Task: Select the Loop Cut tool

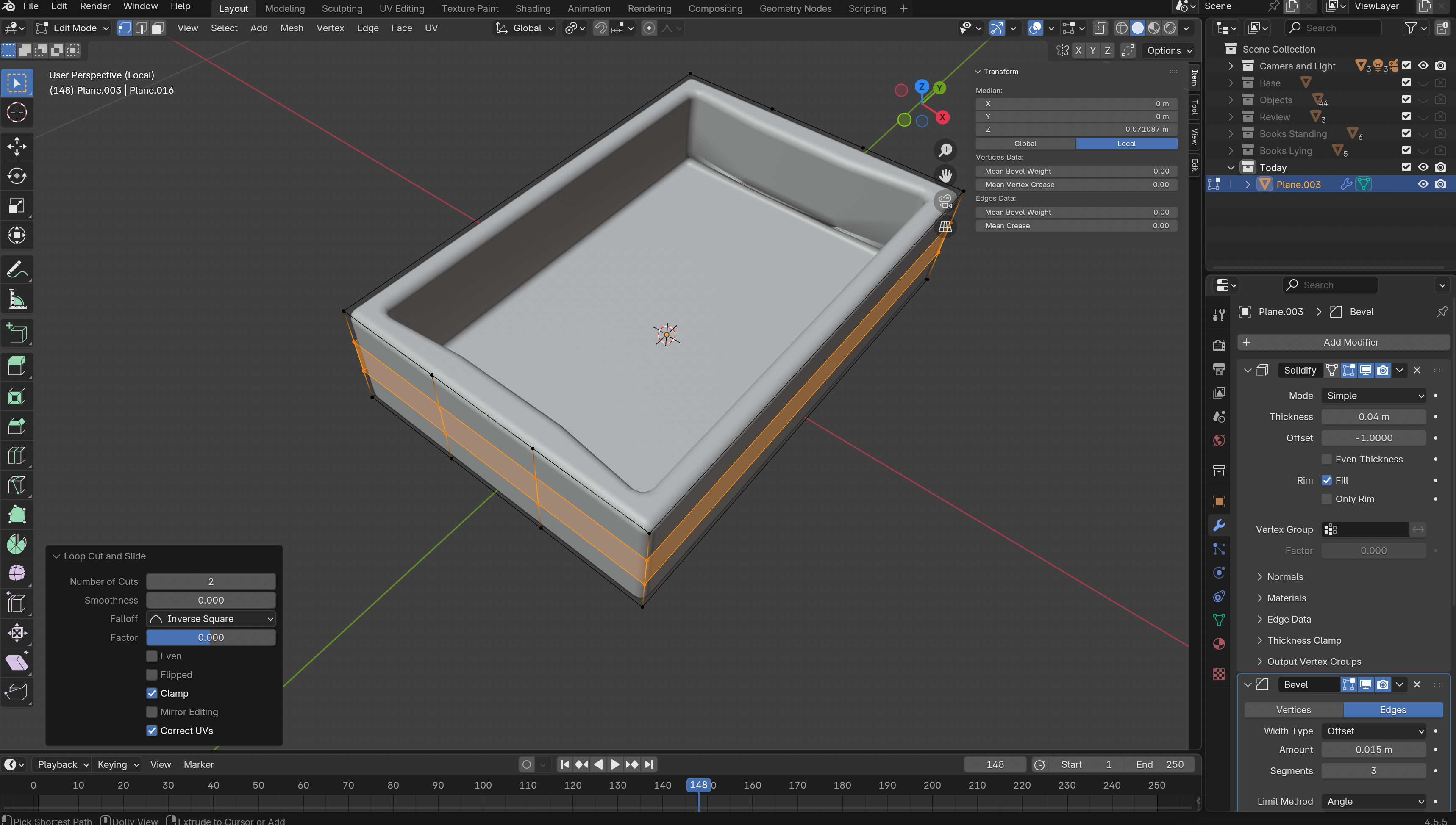Action: [x=17, y=455]
